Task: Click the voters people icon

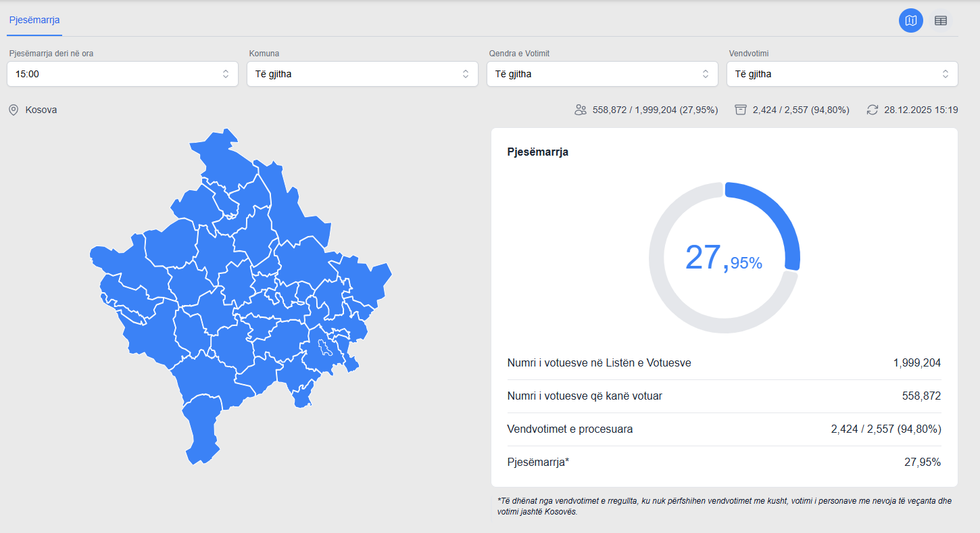Action: [581, 110]
